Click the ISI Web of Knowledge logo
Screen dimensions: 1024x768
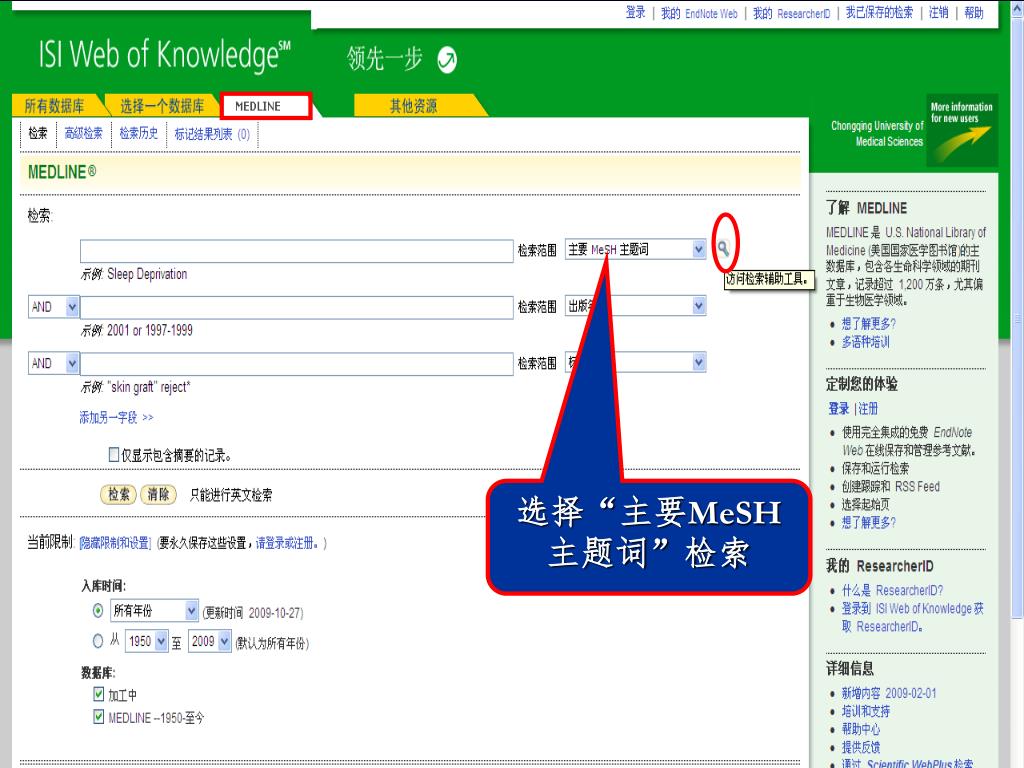(165, 55)
